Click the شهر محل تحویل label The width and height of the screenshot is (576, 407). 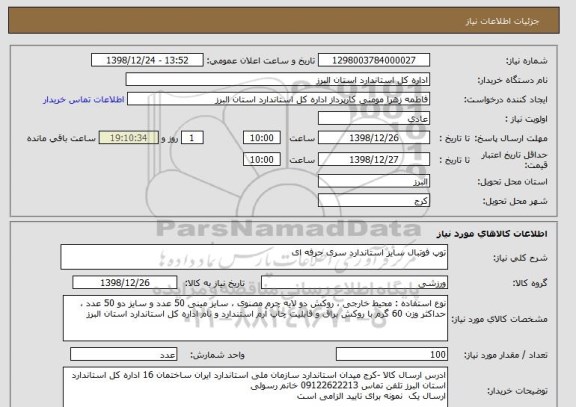(x=515, y=201)
